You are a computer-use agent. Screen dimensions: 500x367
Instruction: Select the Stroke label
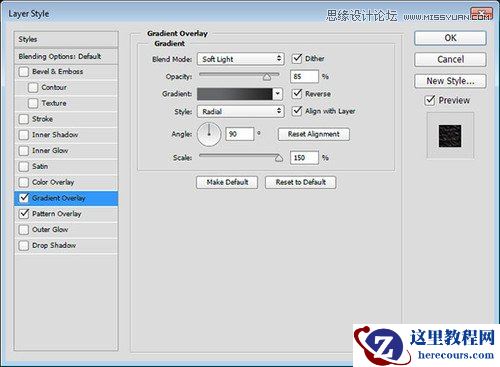click(x=42, y=119)
